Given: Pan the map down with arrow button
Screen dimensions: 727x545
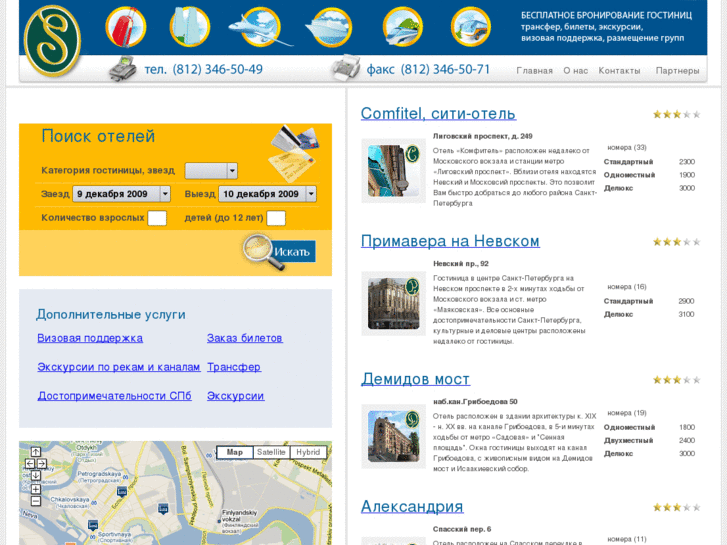Looking at the screenshot, I should point(36,475).
